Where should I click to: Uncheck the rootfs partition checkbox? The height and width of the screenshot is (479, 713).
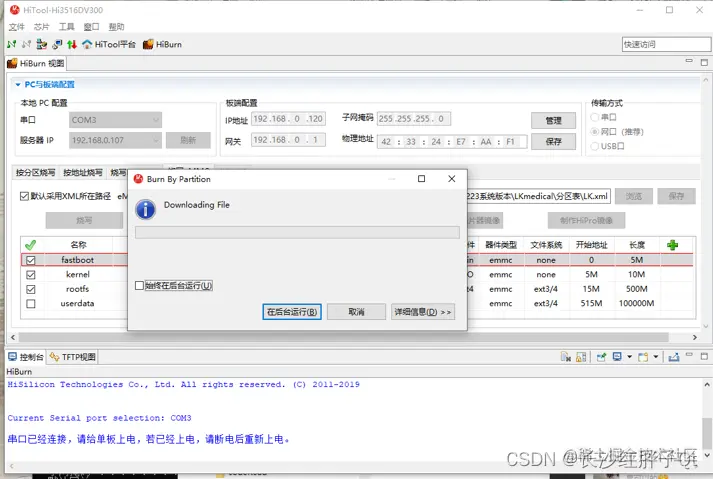tap(30, 289)
